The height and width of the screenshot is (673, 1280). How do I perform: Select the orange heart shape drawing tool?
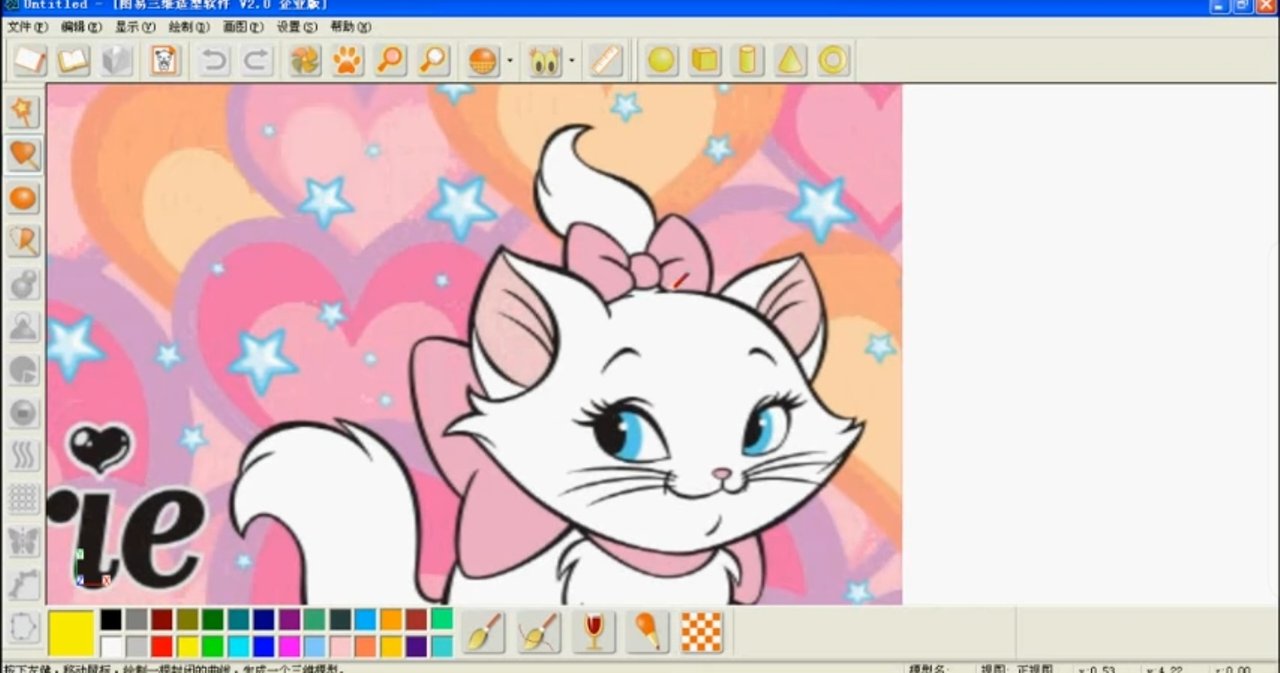(23, 154)
